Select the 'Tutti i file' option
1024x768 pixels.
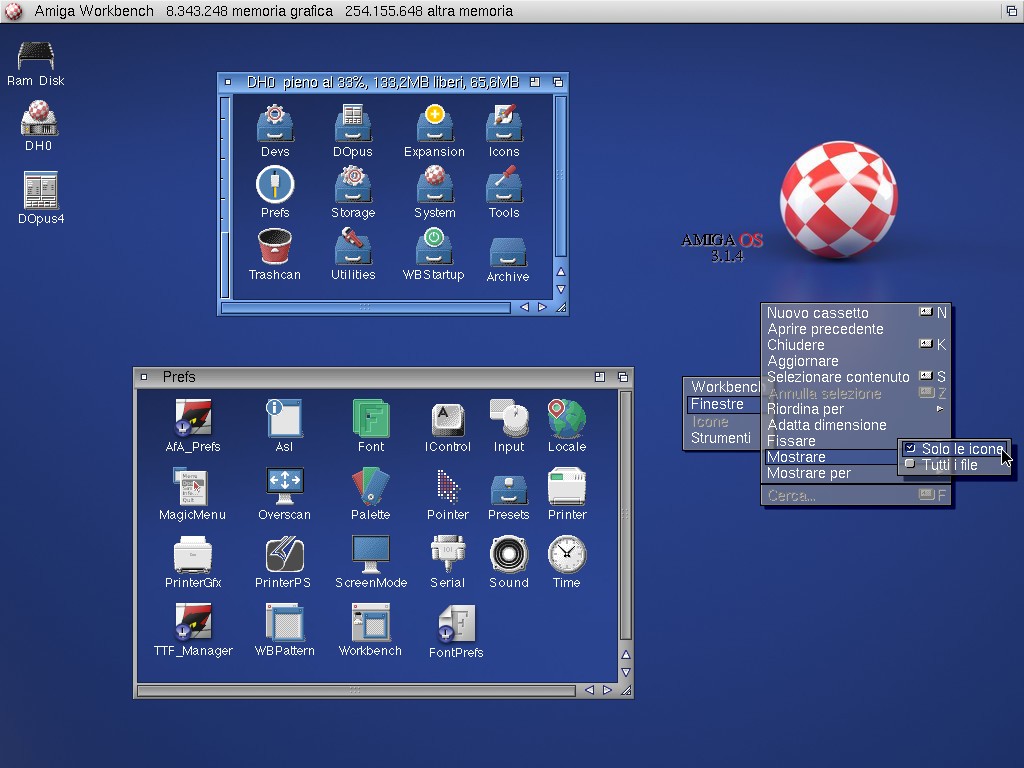(x=949, y=465)
